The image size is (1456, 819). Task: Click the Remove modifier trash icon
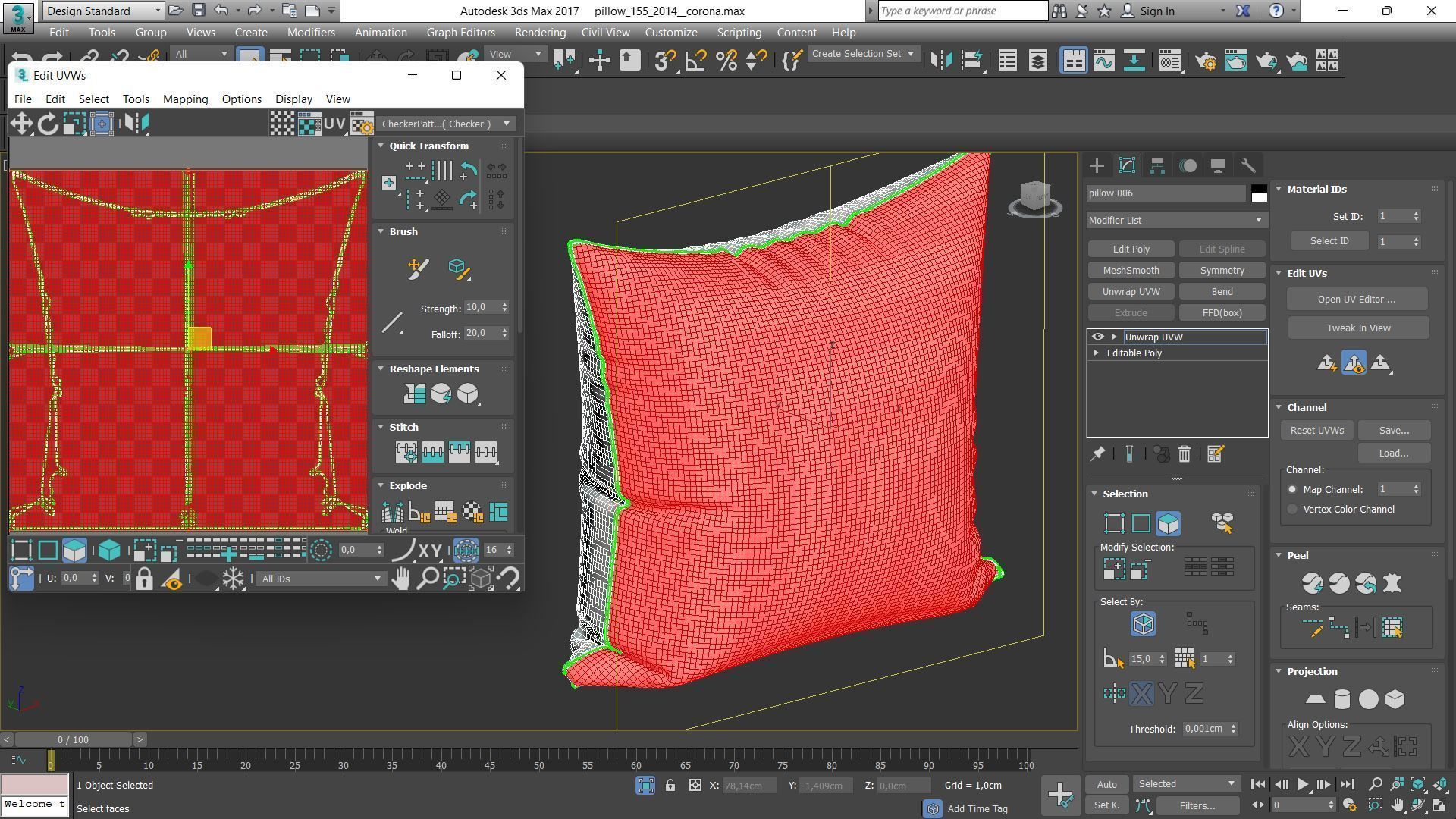click(x=1184, y=454)
